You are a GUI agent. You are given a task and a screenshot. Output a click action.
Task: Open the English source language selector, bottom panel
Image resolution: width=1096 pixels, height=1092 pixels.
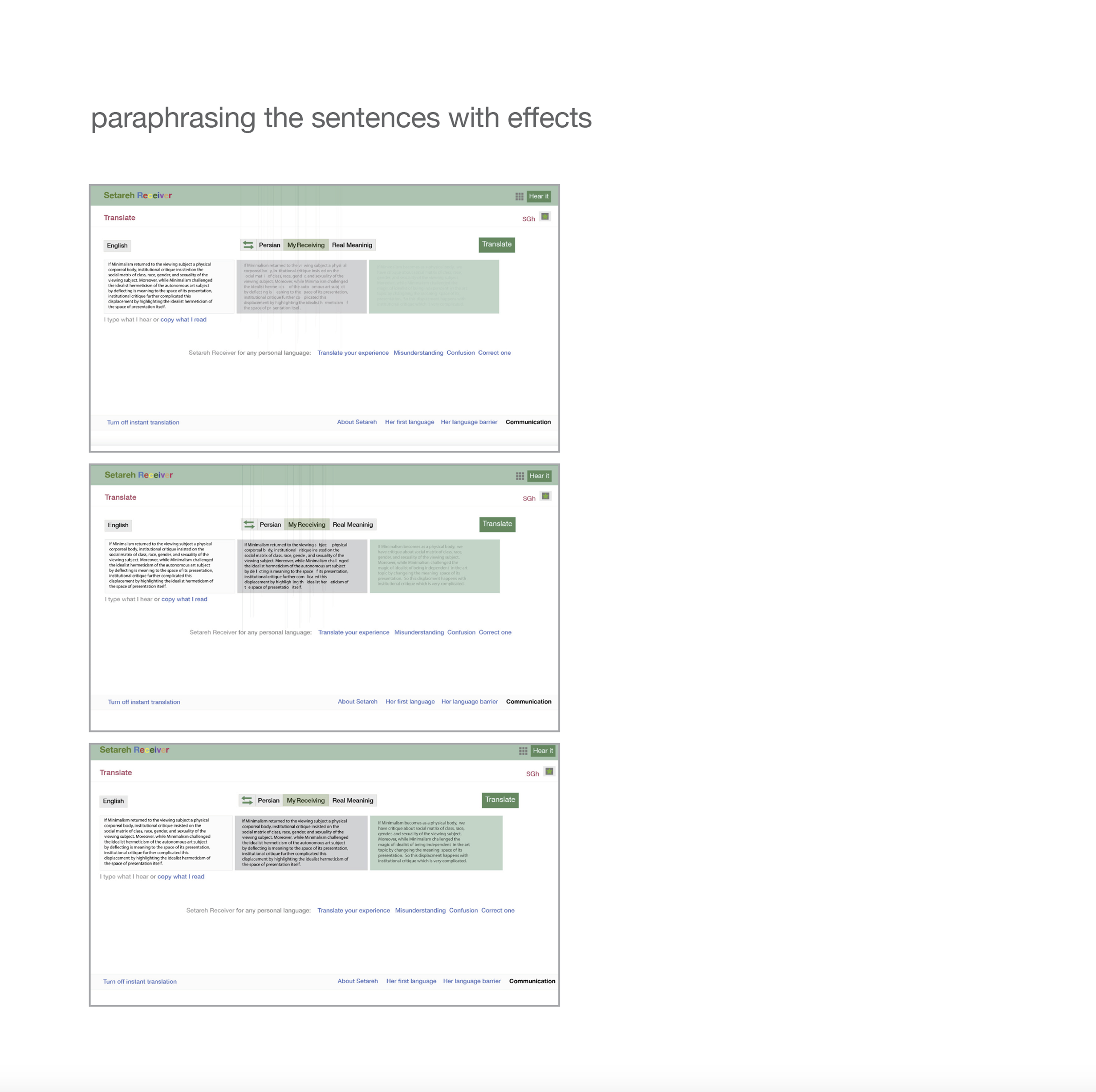pyautogui.click(x=113, y=801)
